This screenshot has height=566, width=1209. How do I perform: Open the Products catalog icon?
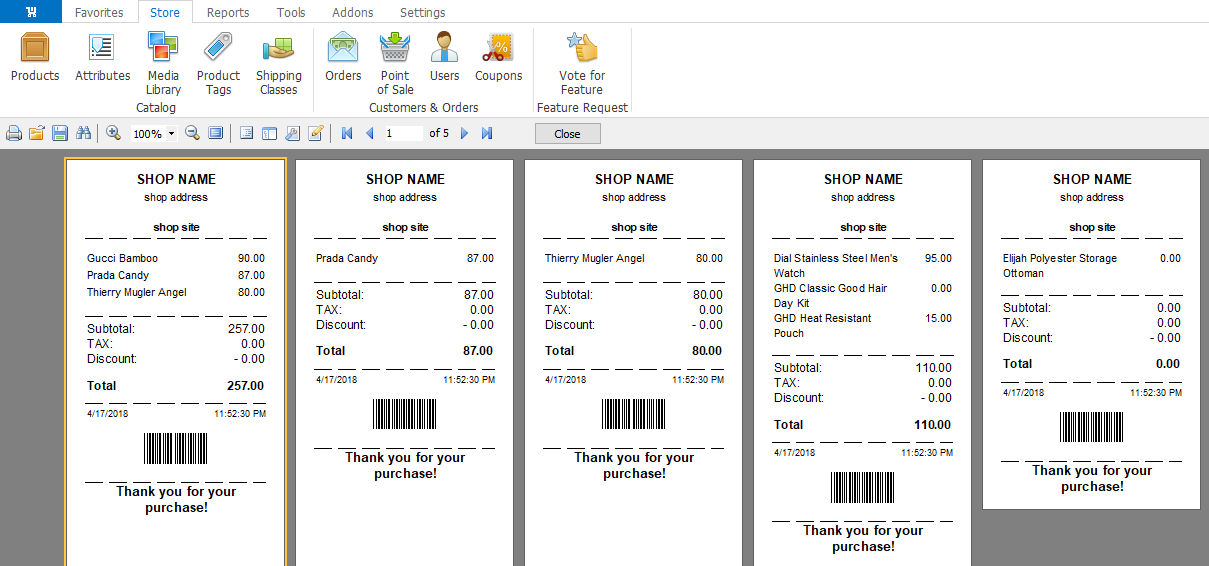point(35,57)
